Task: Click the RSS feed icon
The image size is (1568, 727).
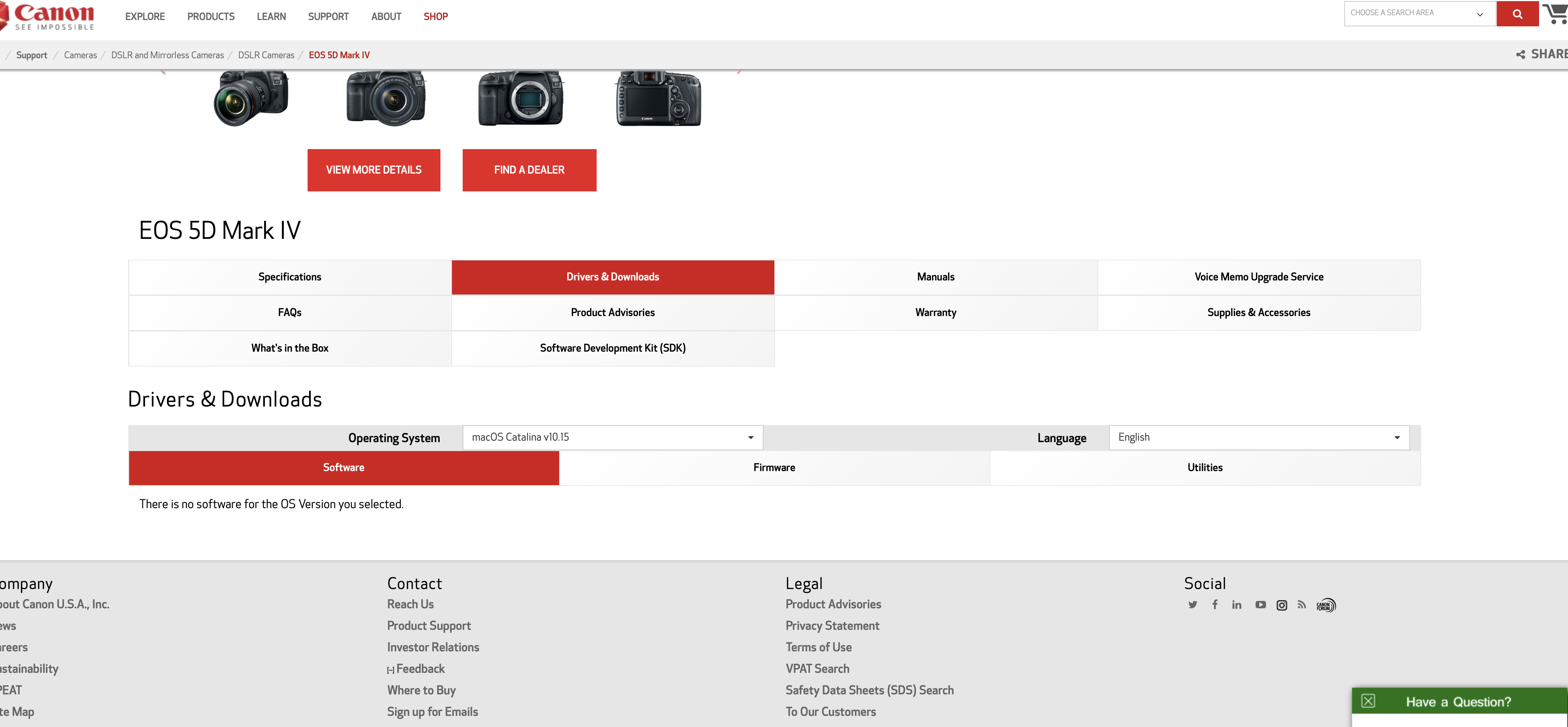Action: pos(1301,605)
